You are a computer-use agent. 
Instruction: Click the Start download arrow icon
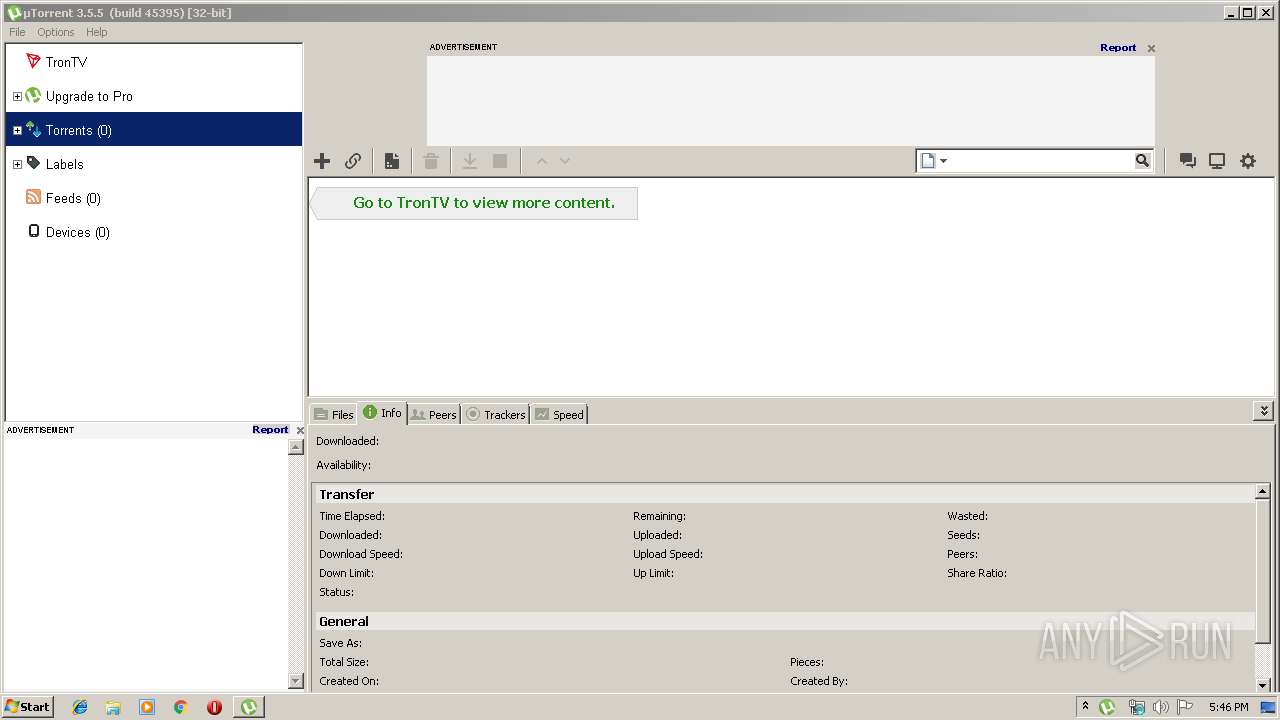tap(469, 161)
